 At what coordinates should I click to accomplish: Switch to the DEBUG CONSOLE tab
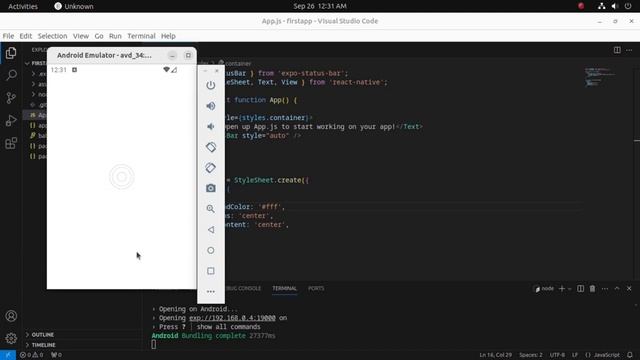pos(243,288)
